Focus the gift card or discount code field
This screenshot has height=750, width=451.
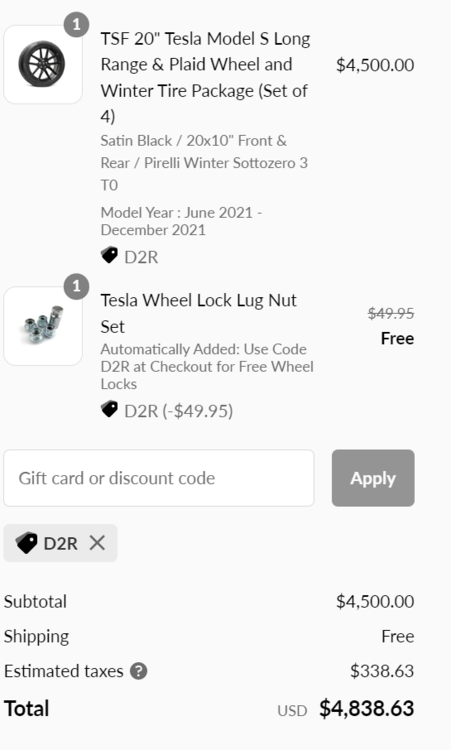coord(159,478)
